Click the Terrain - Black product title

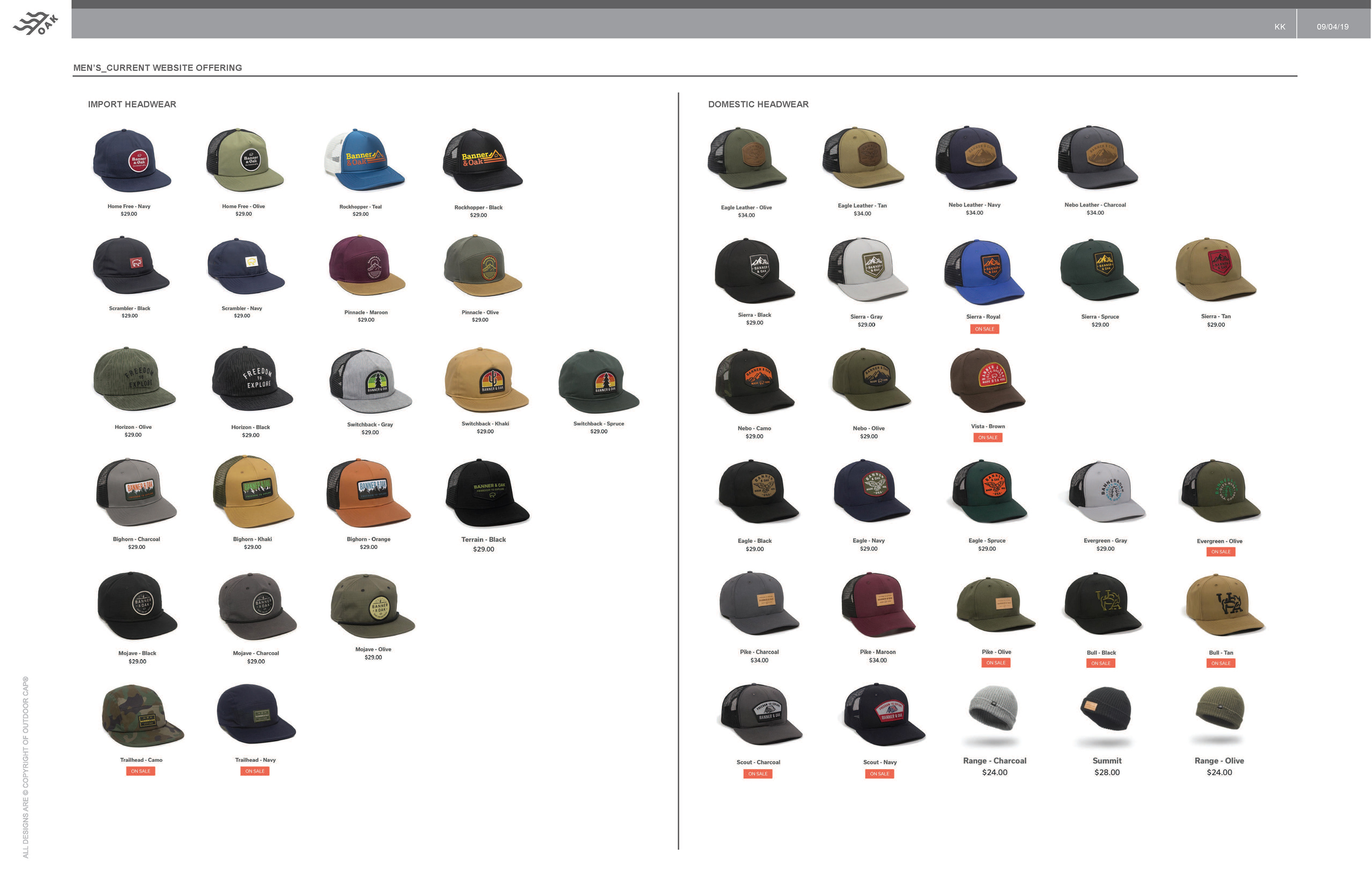pyautogui.click(x=483, y=540)
